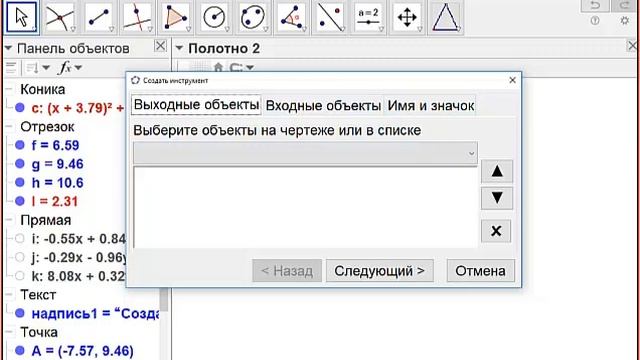Image resolution: width=640 pixels, height=360 pixels.
Task: Switch to Имя и значок tab
Action: (x=431, y=106)
